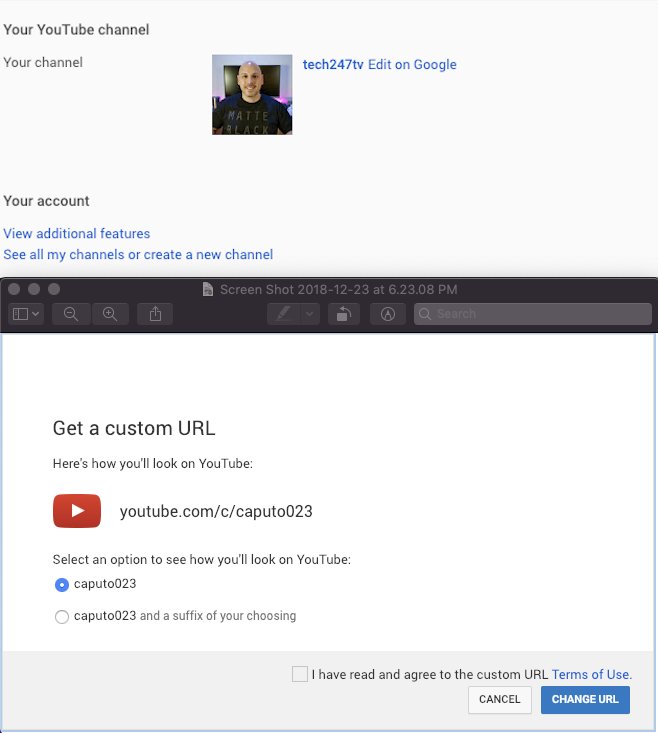Click the CHANGE URL button
658x733 pixels.
point(585,699)
